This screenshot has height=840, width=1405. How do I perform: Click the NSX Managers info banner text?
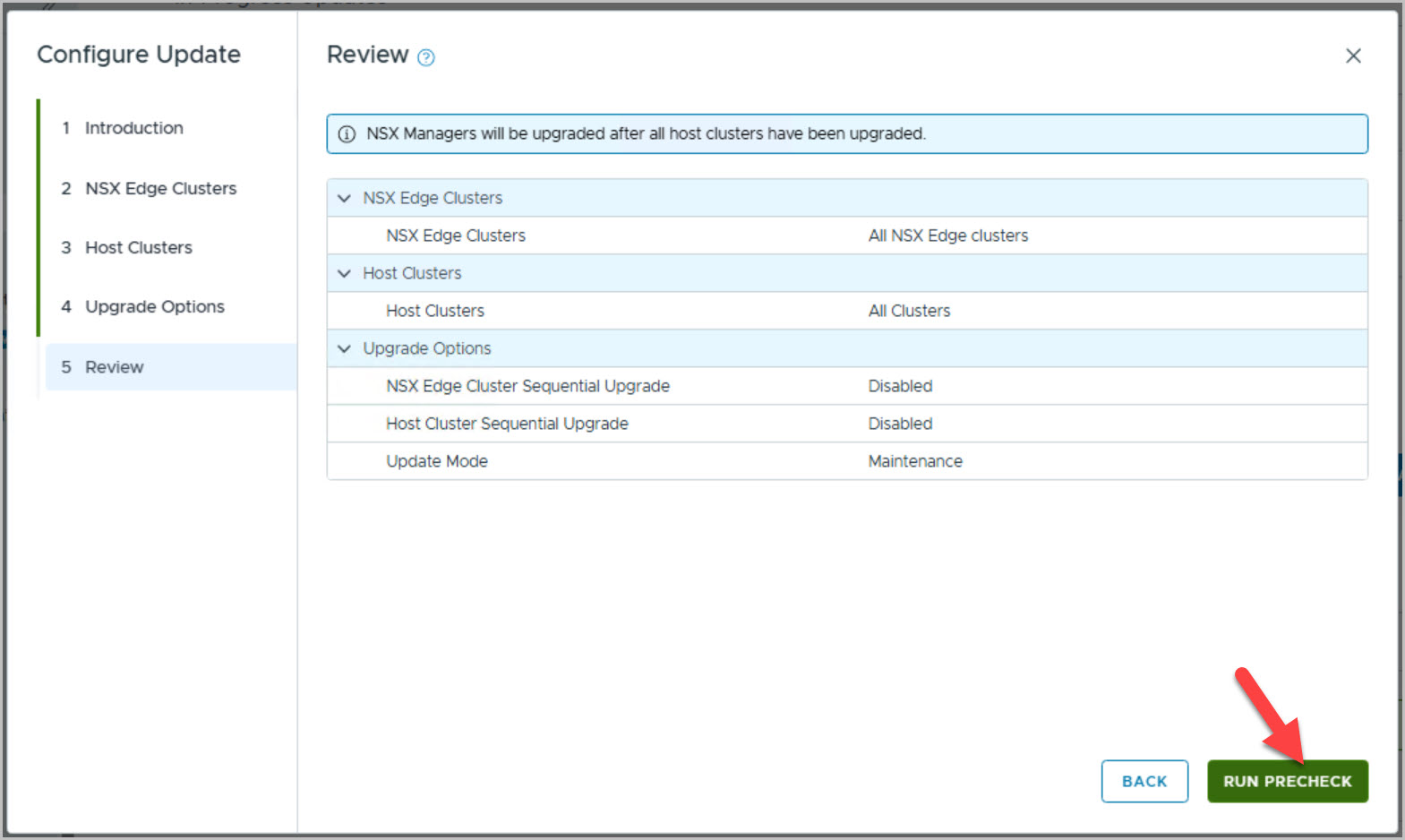tap(645, 133)
